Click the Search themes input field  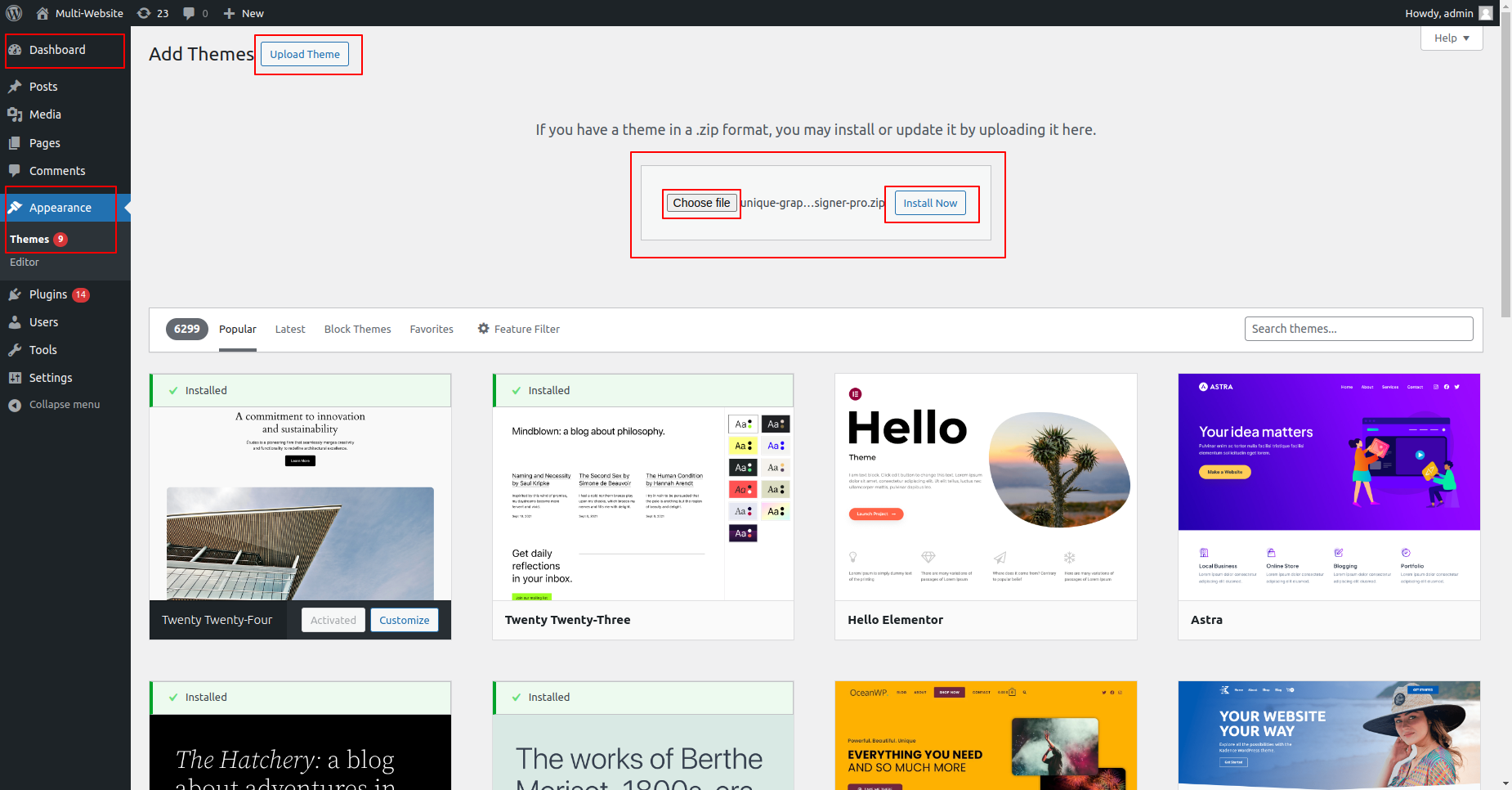coord(1358,329)
